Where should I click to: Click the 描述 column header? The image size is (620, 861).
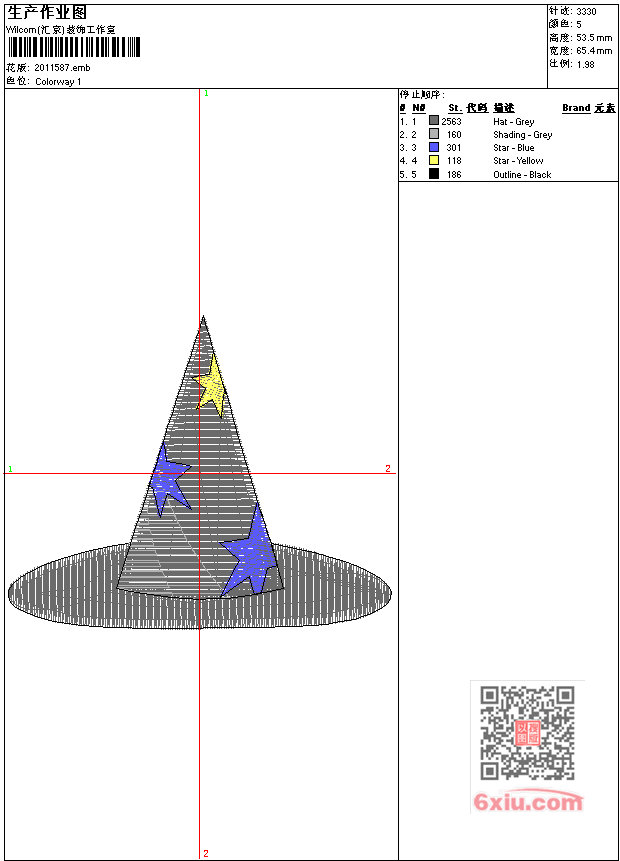coord(503,108)
